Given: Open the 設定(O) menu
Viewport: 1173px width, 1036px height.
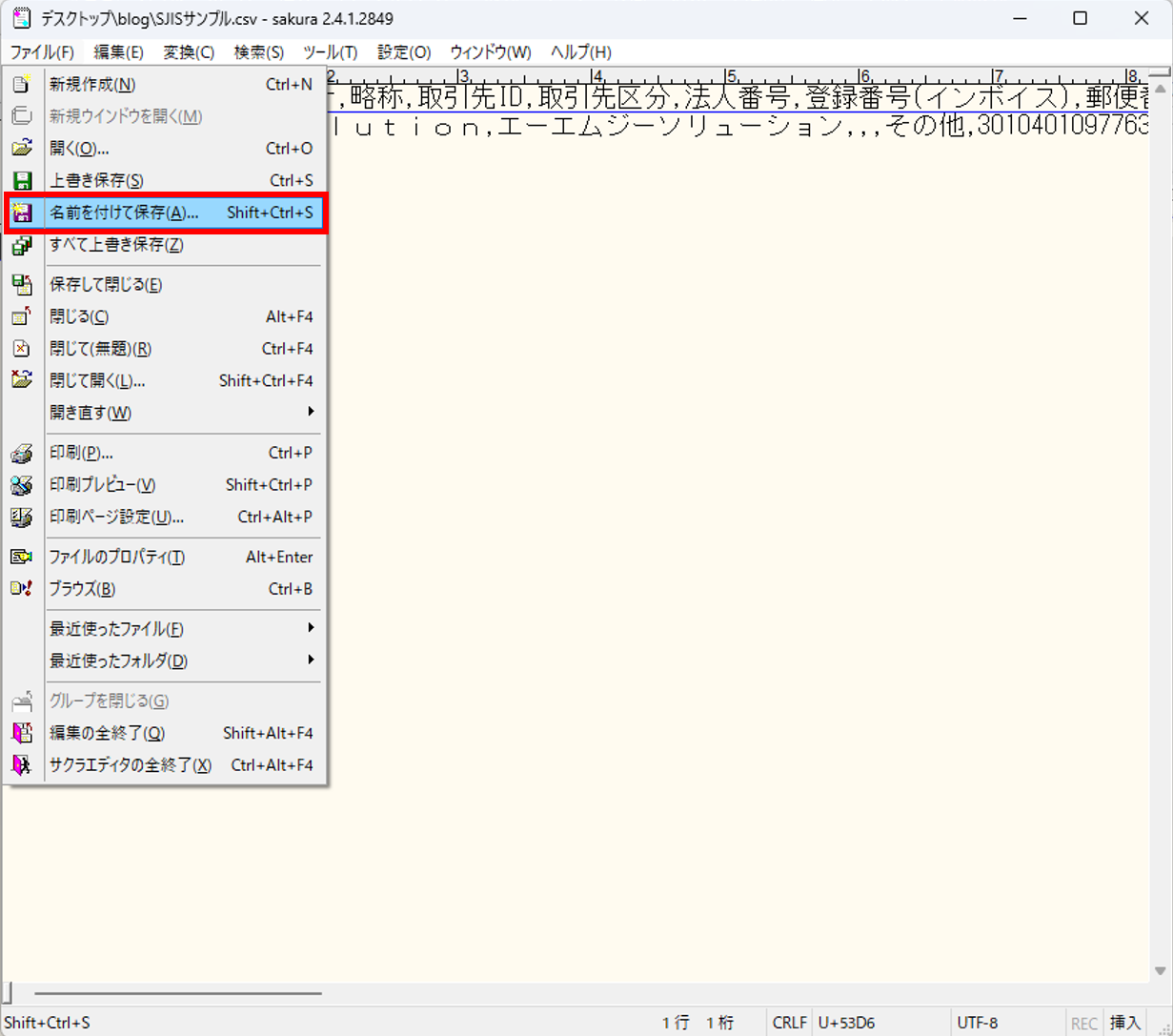Looking at the screenshot, I should pyautogui.click(x=404, y=52).
